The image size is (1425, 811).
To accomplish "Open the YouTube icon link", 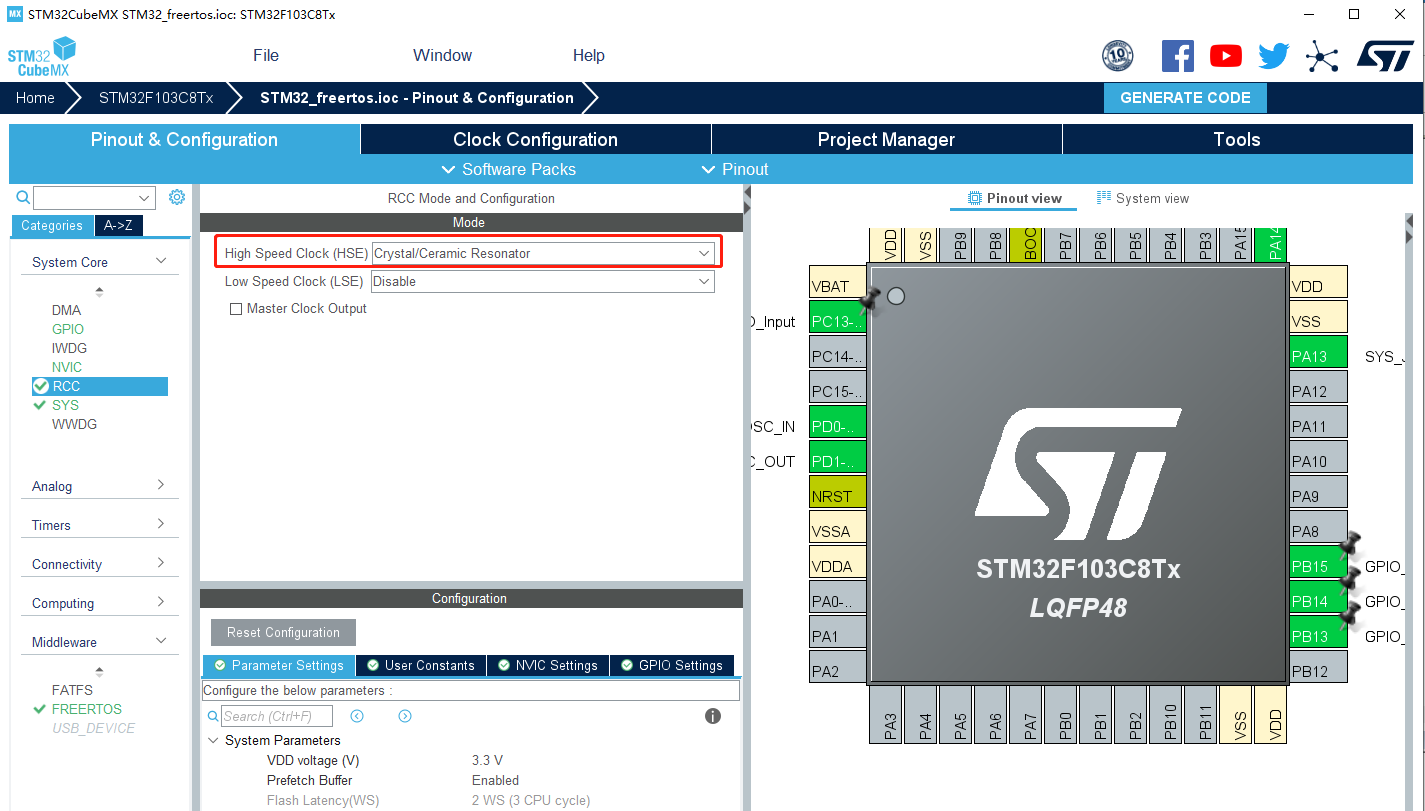I will tap(1226, 56).
